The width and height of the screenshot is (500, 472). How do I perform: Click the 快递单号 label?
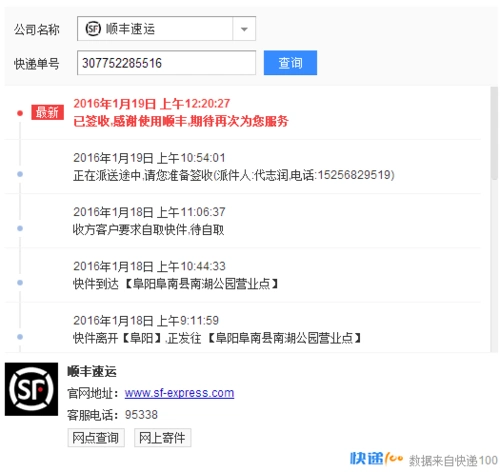coord(37,64)
